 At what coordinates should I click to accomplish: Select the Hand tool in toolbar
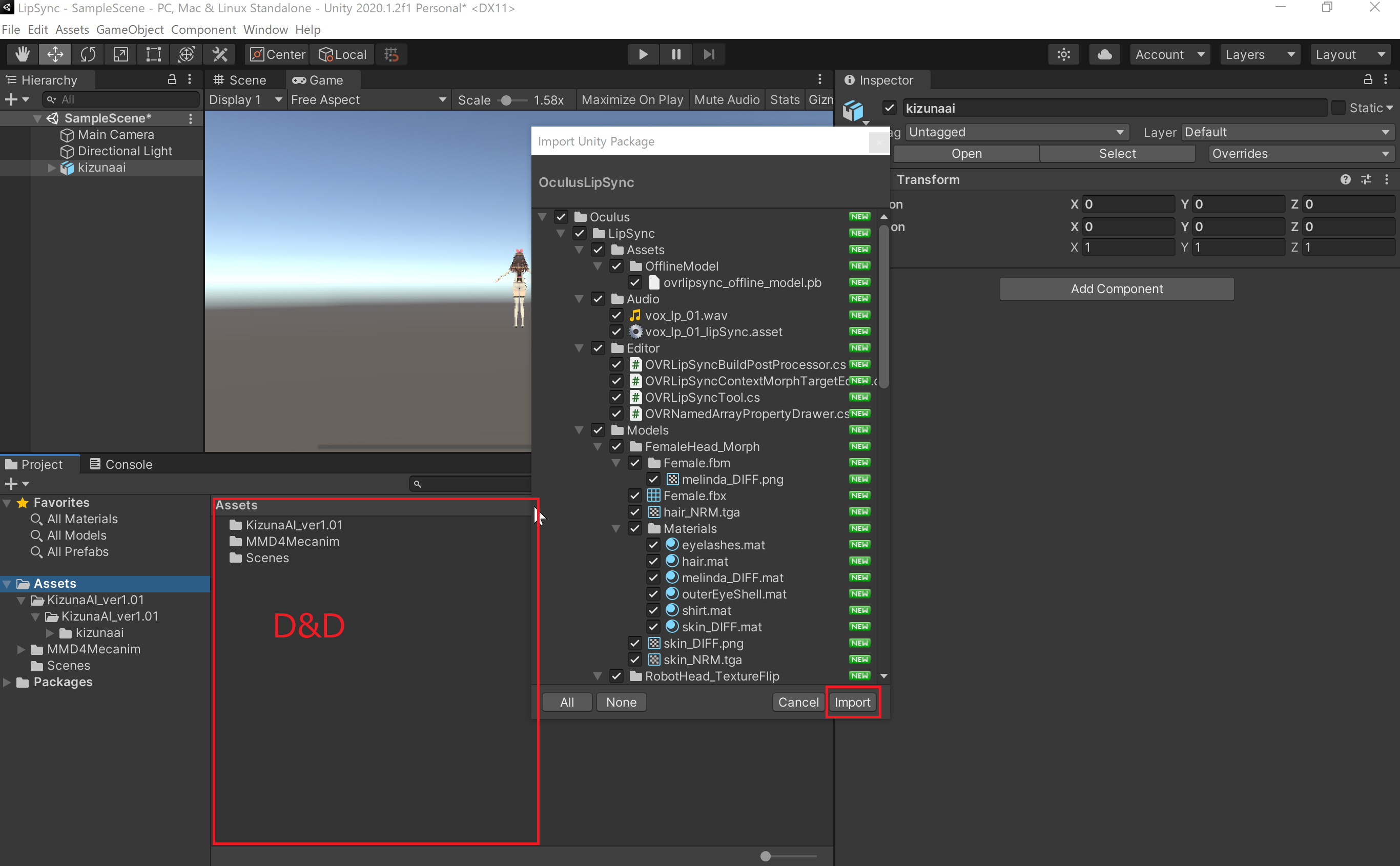[x=23, y=54]
